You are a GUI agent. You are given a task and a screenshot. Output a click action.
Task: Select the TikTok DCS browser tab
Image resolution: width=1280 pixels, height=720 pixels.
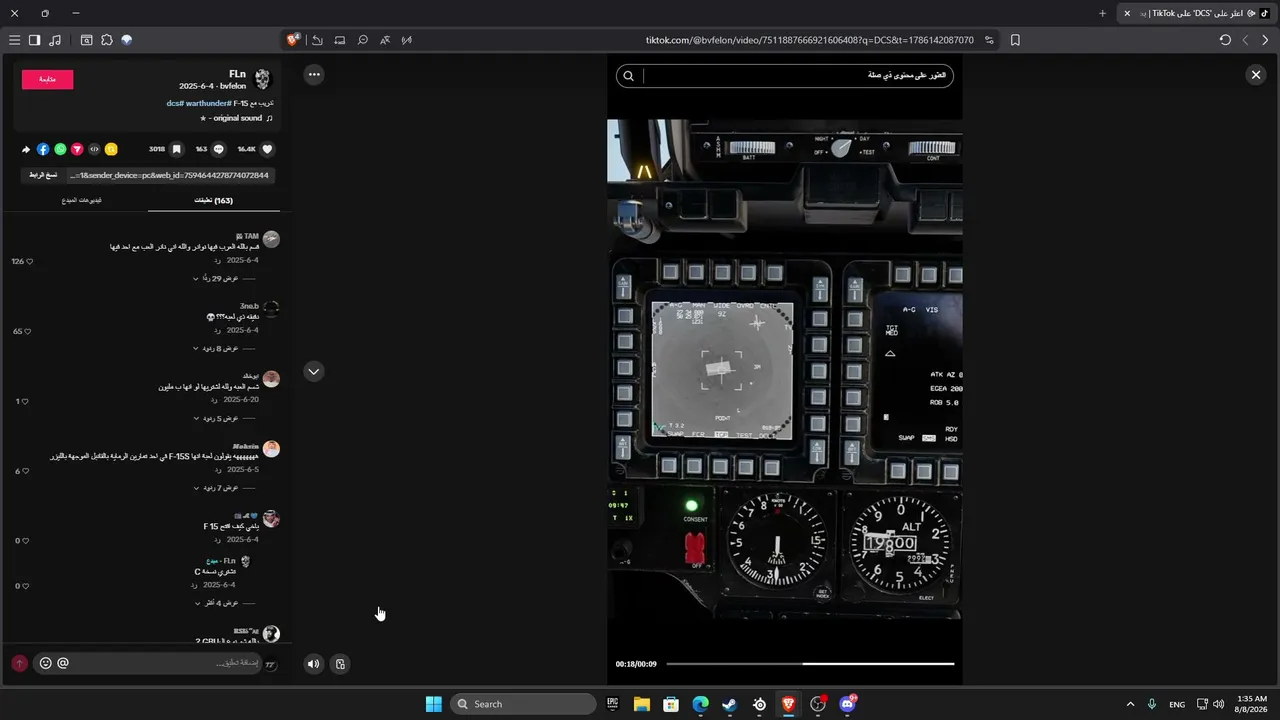coord(1196,13)
